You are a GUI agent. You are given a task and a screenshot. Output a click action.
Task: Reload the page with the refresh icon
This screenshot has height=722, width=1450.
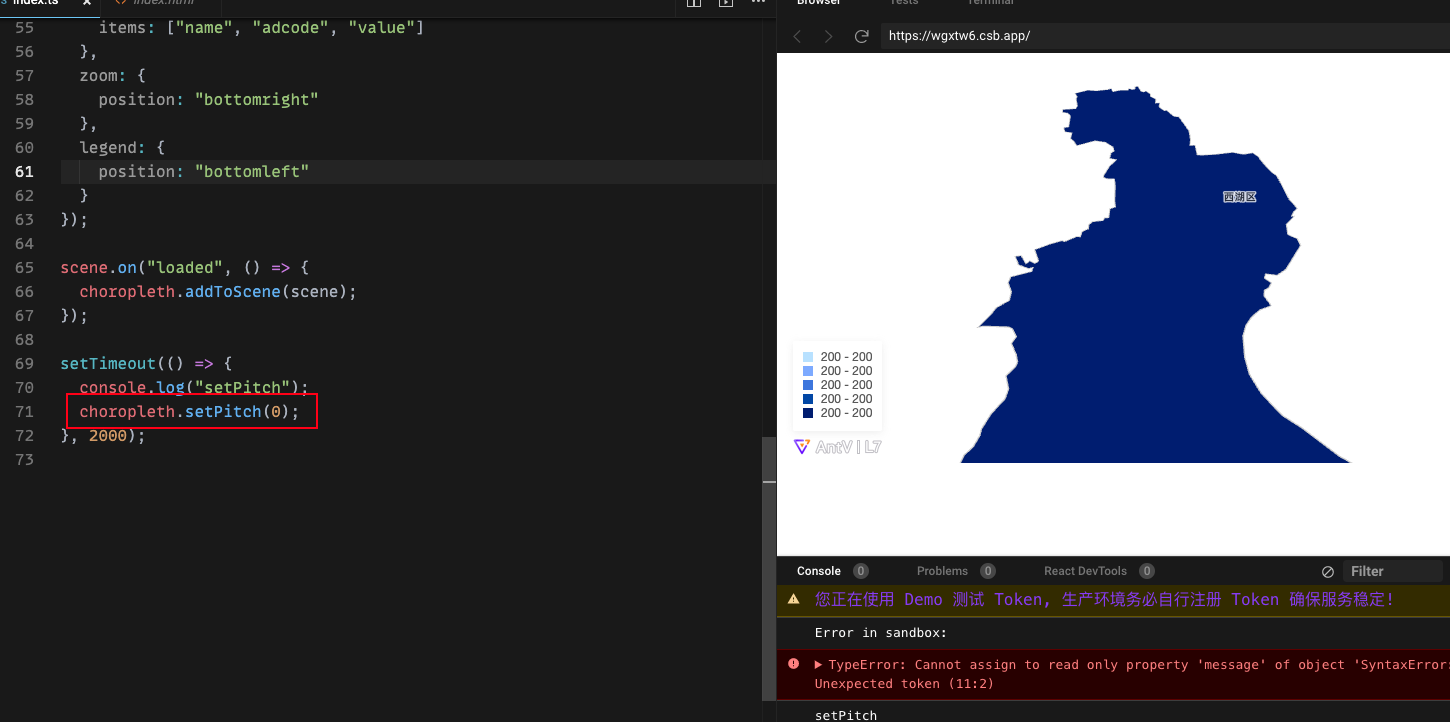tap(860, 35)
